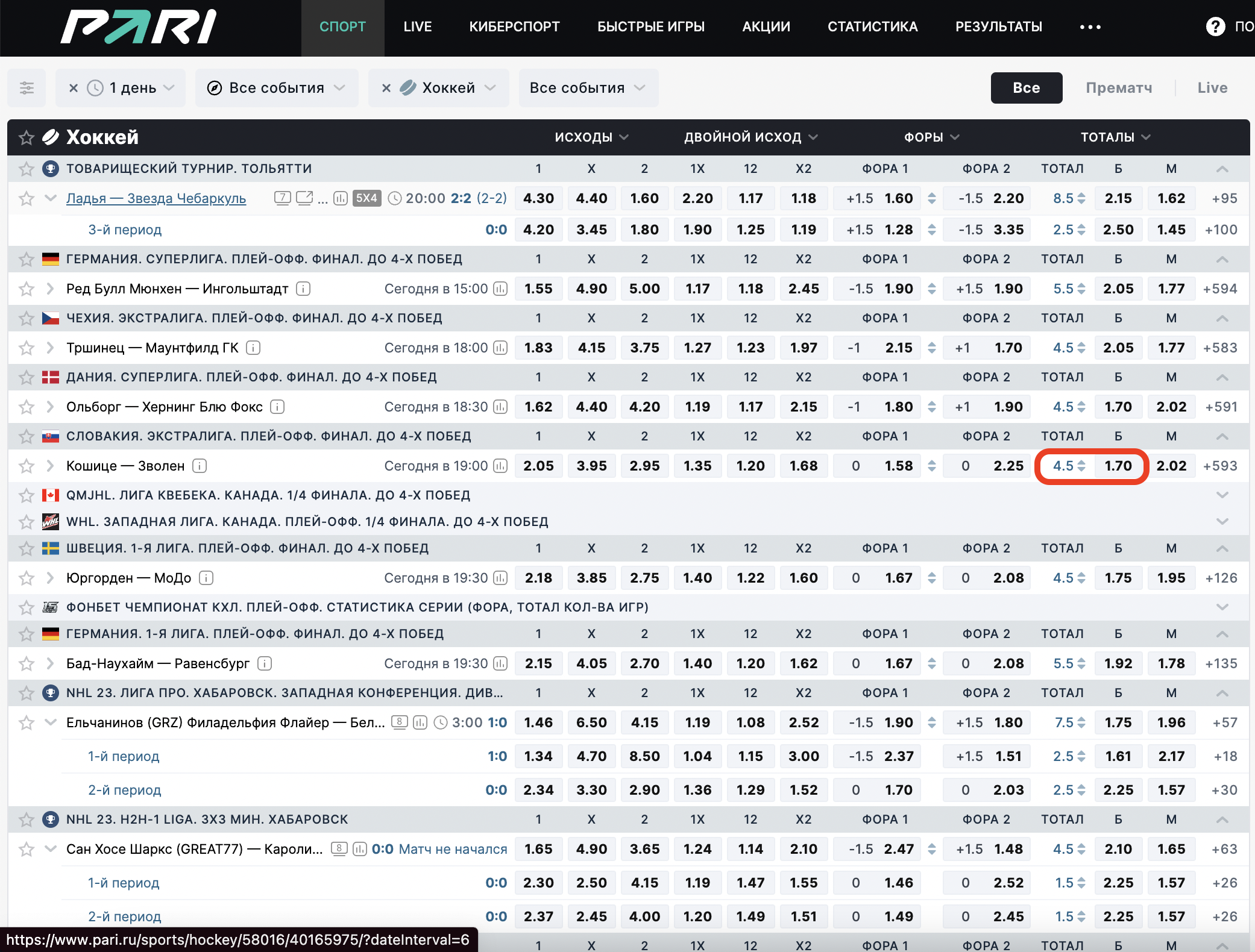Star the Ольборг — Хернинг Блю Фокс match
The image size is (1255, 952).
pyautogui.click(x=26, y=407)
